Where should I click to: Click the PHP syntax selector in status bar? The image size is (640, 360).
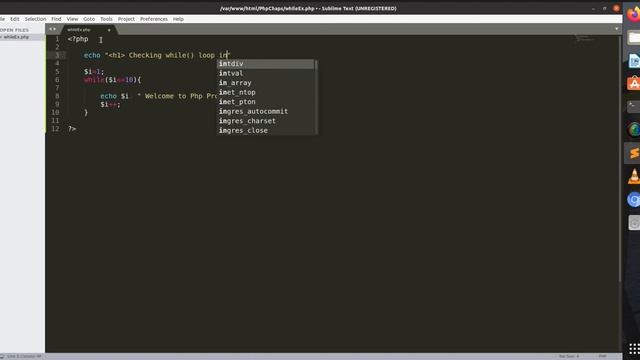(x=602, y=356)
